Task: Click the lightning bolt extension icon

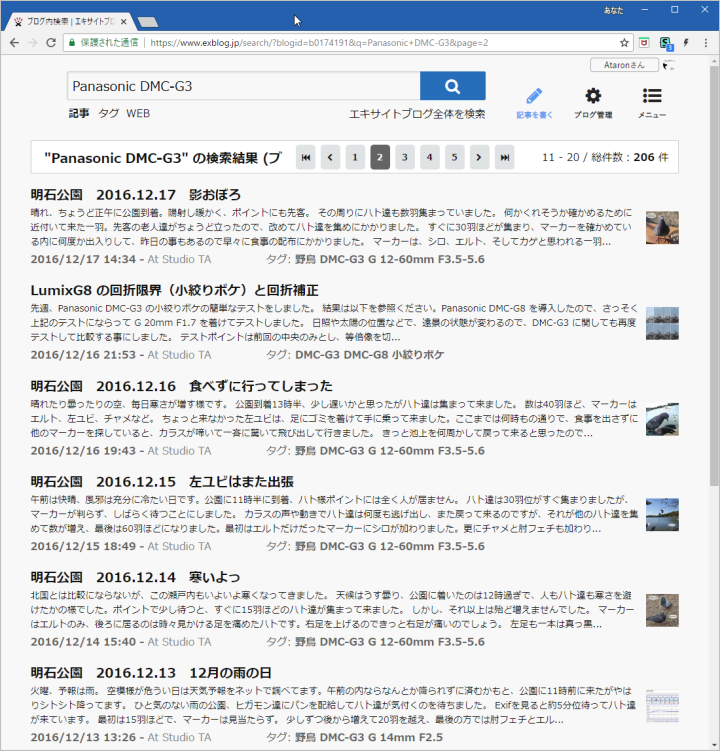Action: pyautogui.click(x=686, y=43)
